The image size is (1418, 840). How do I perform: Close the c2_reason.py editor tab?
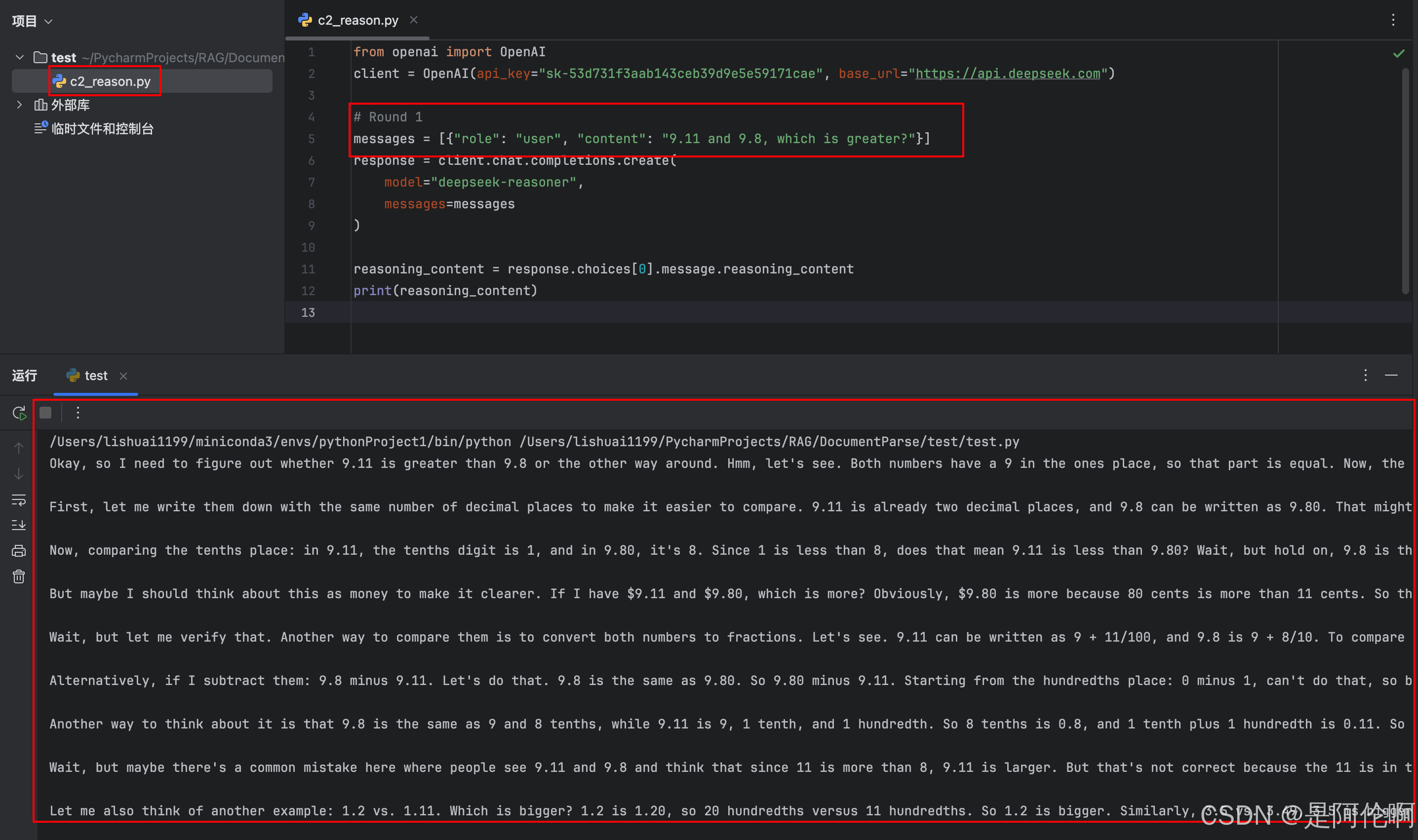414,20
